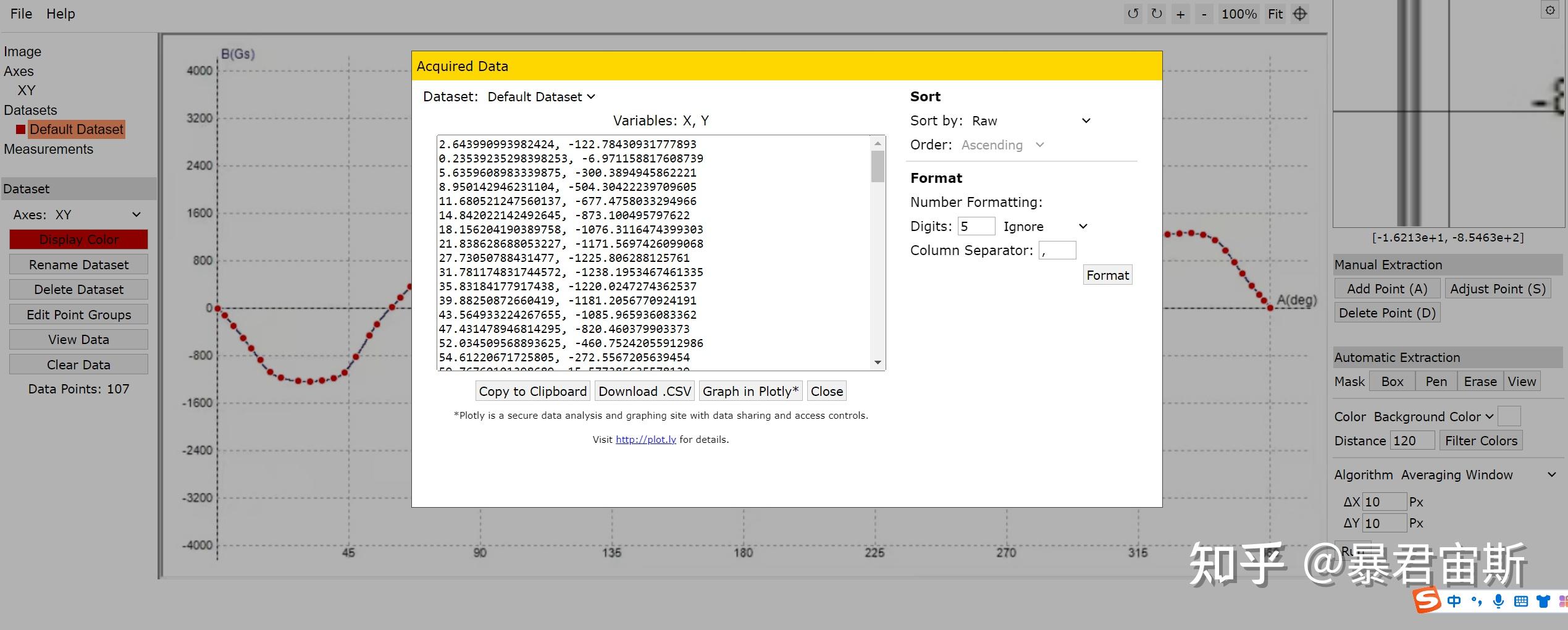Open settings via the gear icon

(1550, 10)
